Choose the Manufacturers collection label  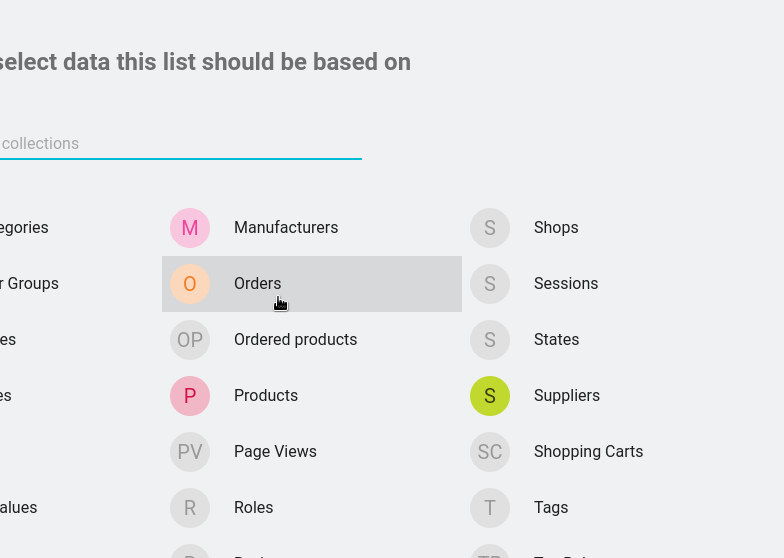(286, 228)
